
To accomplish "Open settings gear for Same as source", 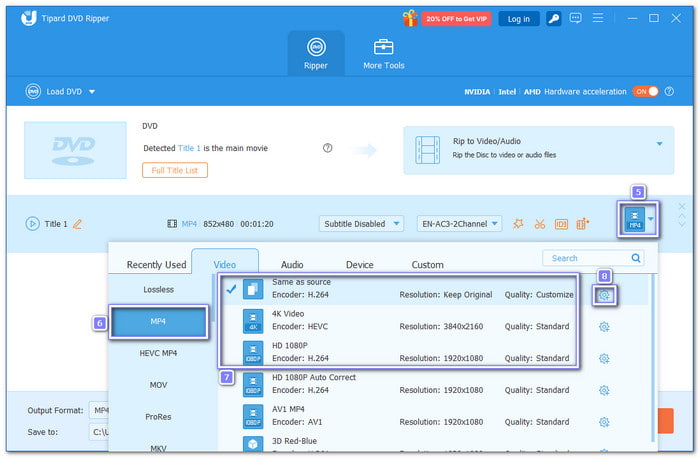I will pos(604,295).
